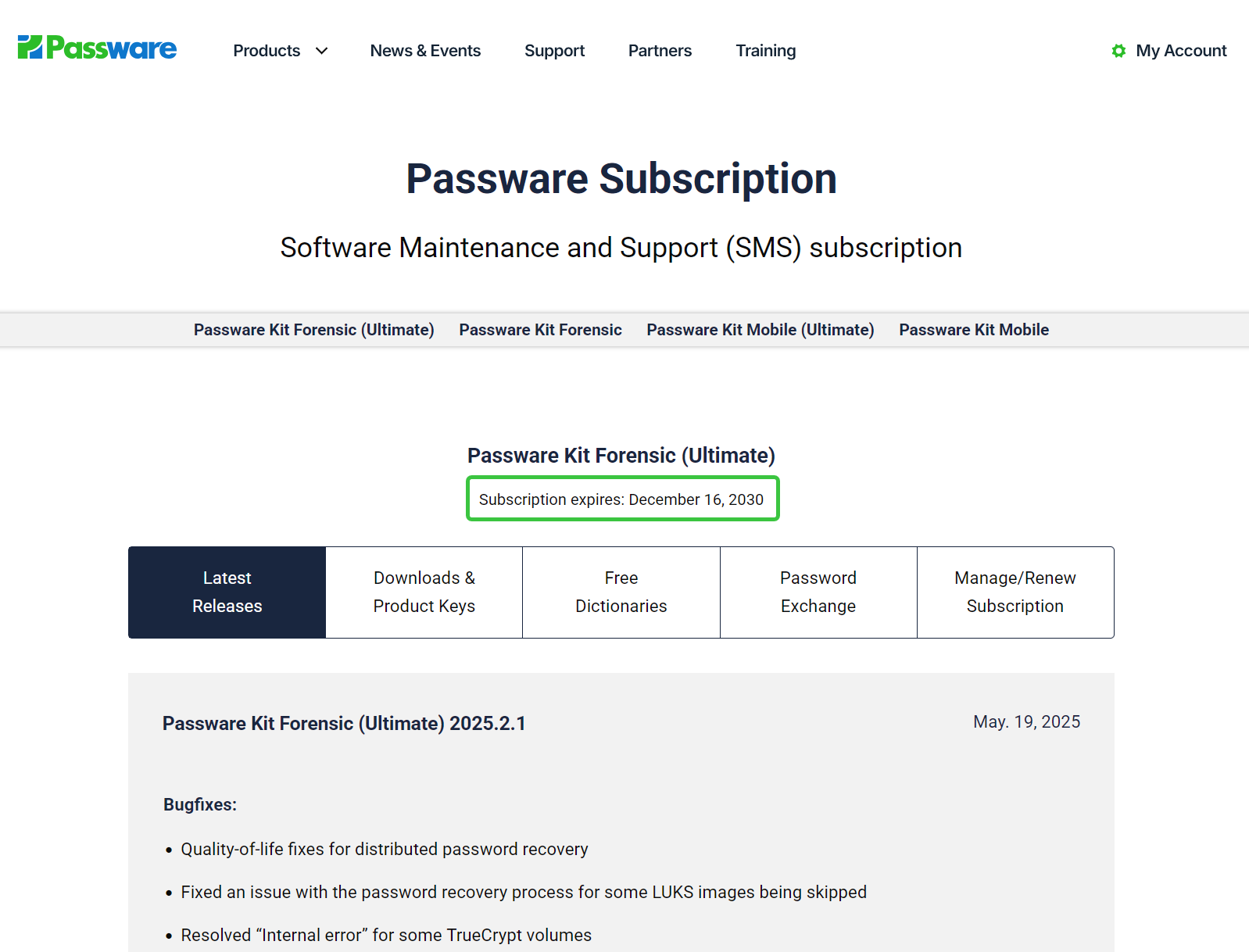Open News & Events page

425,51
